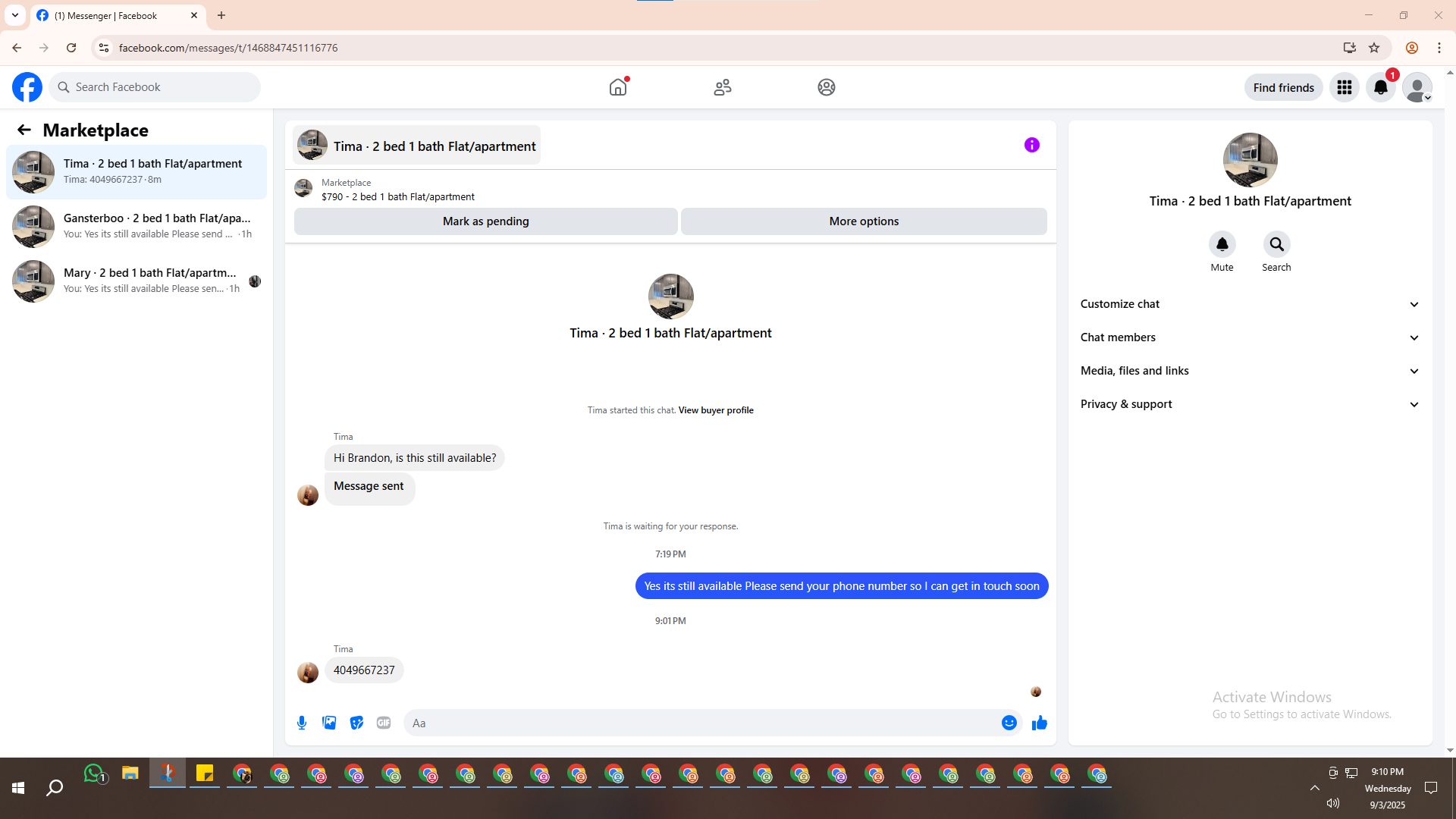The width and height of the screenshot is (1456, 819).
Task: Open File Explorer from the taskbar
Action: (130, 773)
